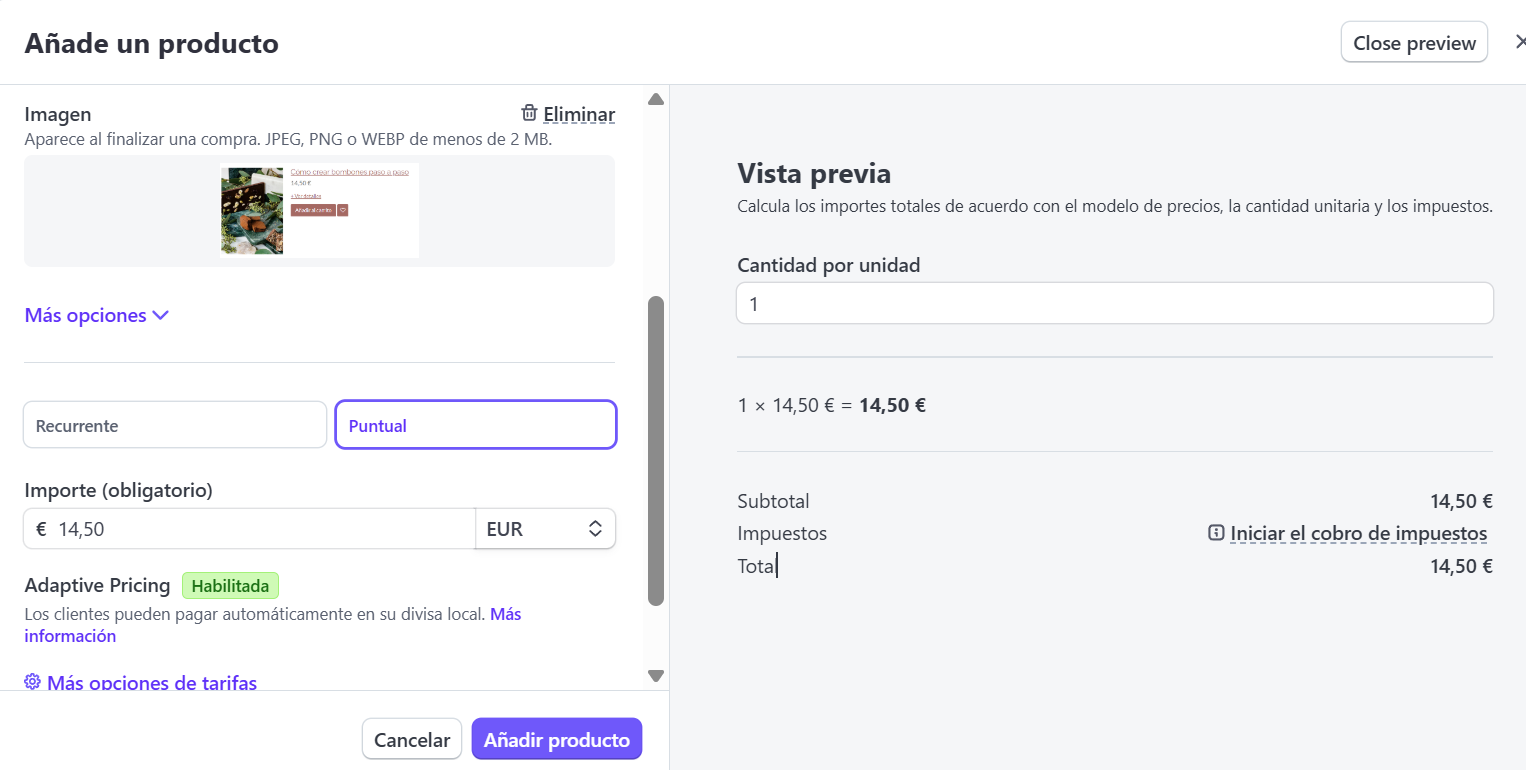Click the Añadir producto button
Screen dimensions: 1526x770
tap(557, 740)
